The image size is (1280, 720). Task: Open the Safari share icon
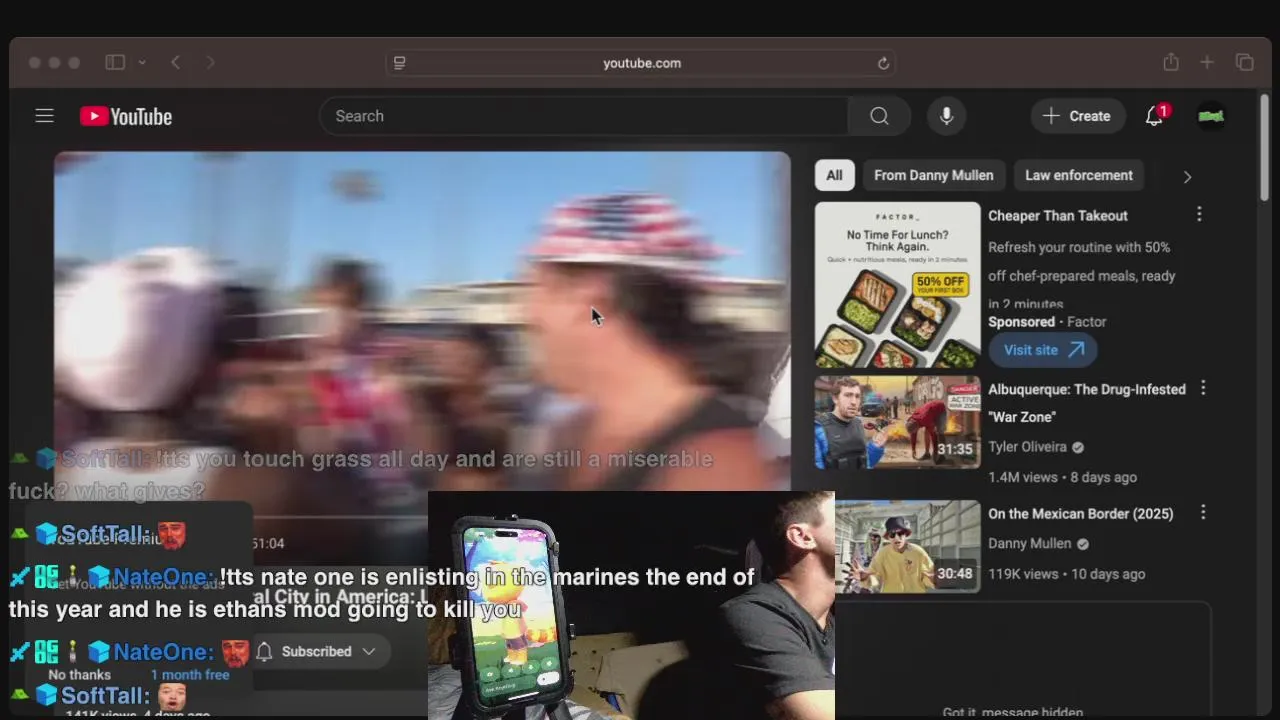pyautogui.click(x=1171, y=62)
